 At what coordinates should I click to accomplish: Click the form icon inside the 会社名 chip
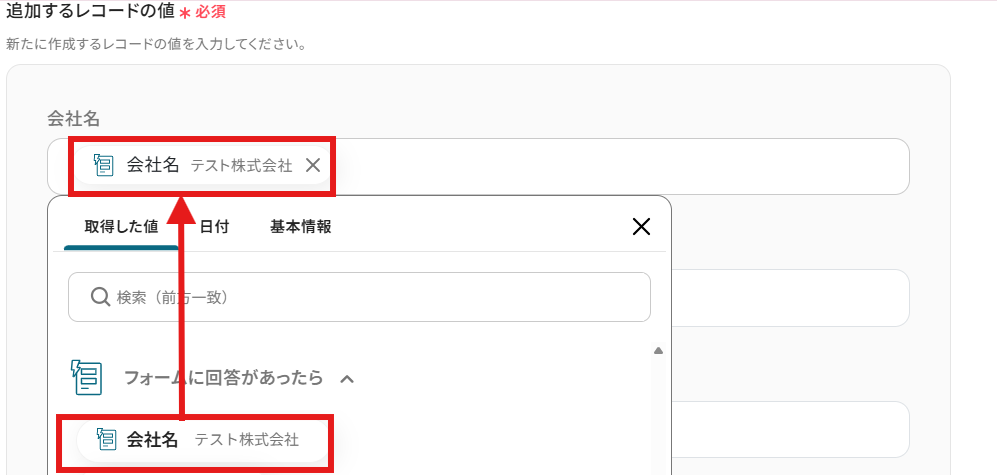pyautogui.click(x=103, y=165)
